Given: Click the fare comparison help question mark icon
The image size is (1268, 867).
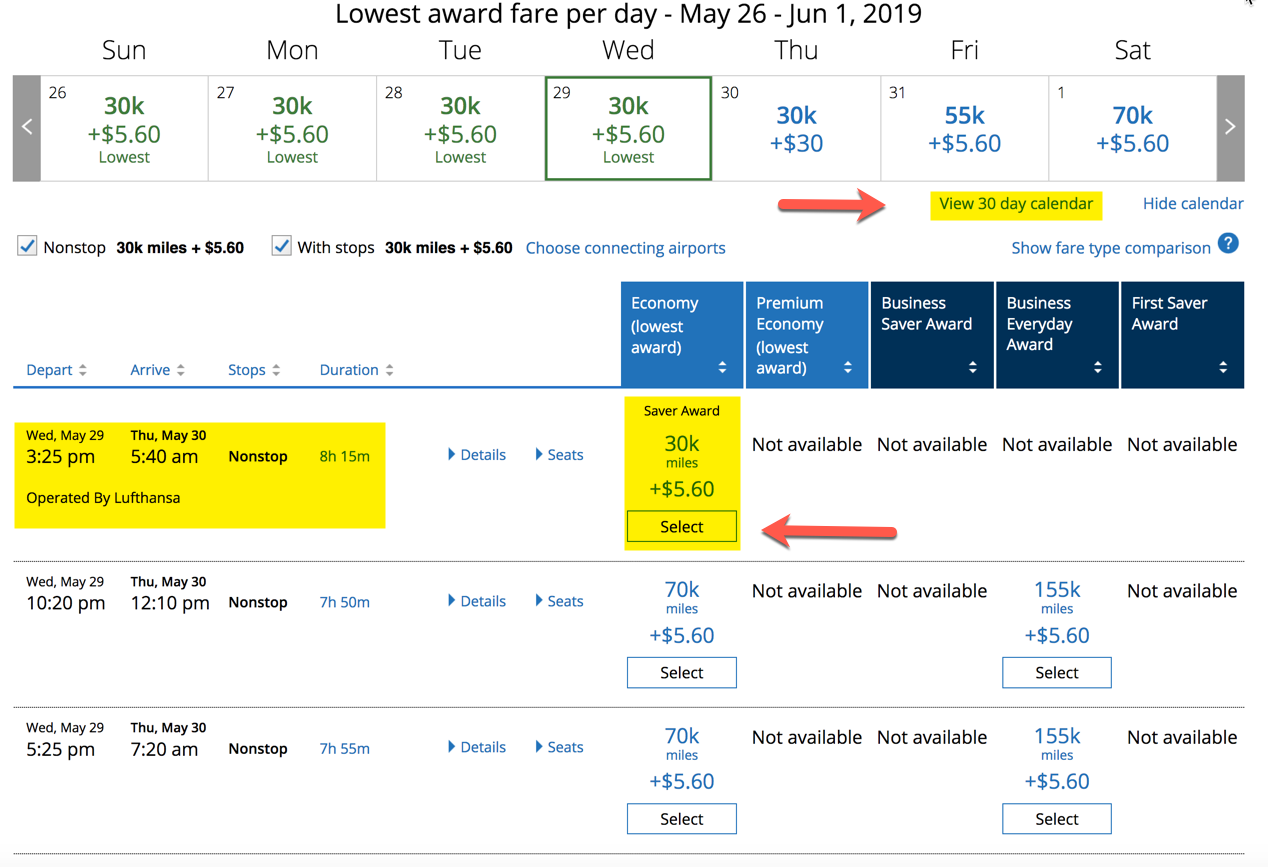Looking at the screenshot, I should [x=1228, y=243].
